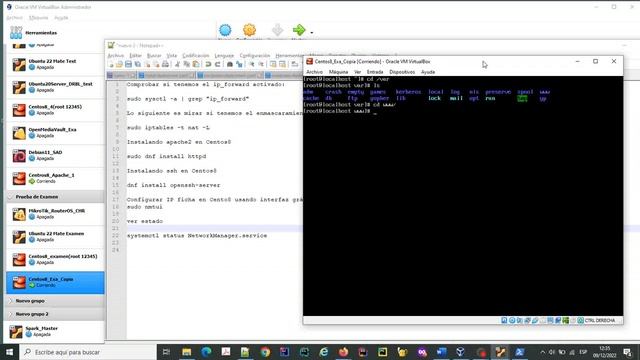Click the Descartar down-arrow icon in Manager
Image resolution: width=640 pixels, height=360 pixels.
(278, 30)
